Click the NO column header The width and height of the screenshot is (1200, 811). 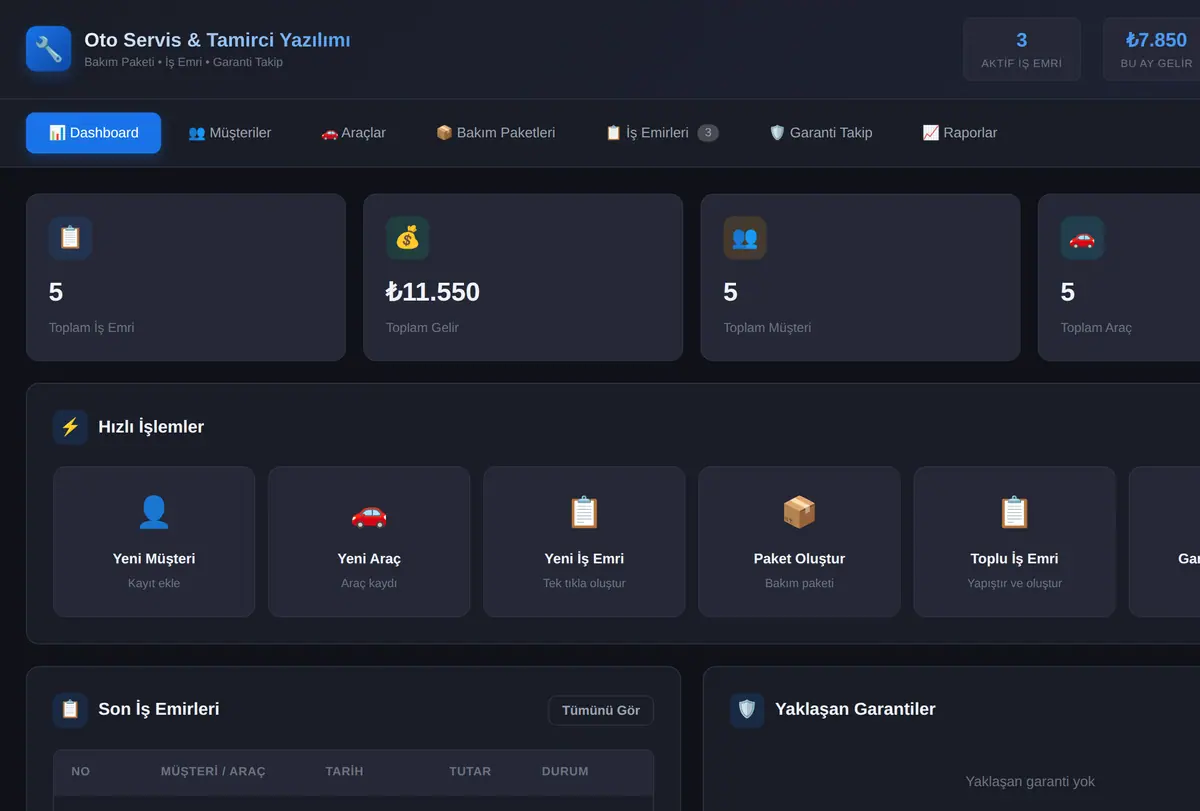(x=81, y=772)
